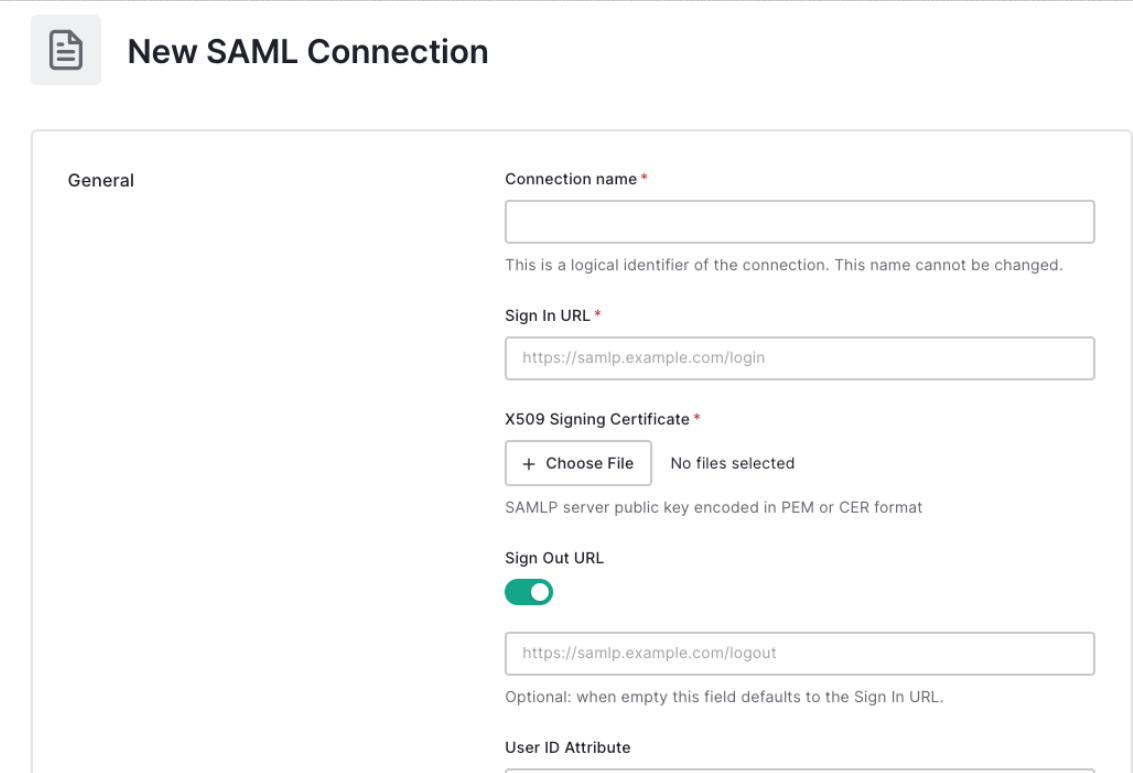Select the Sign Out URL input box
Screen dimensions: 1133x773
tap(799, 653)
